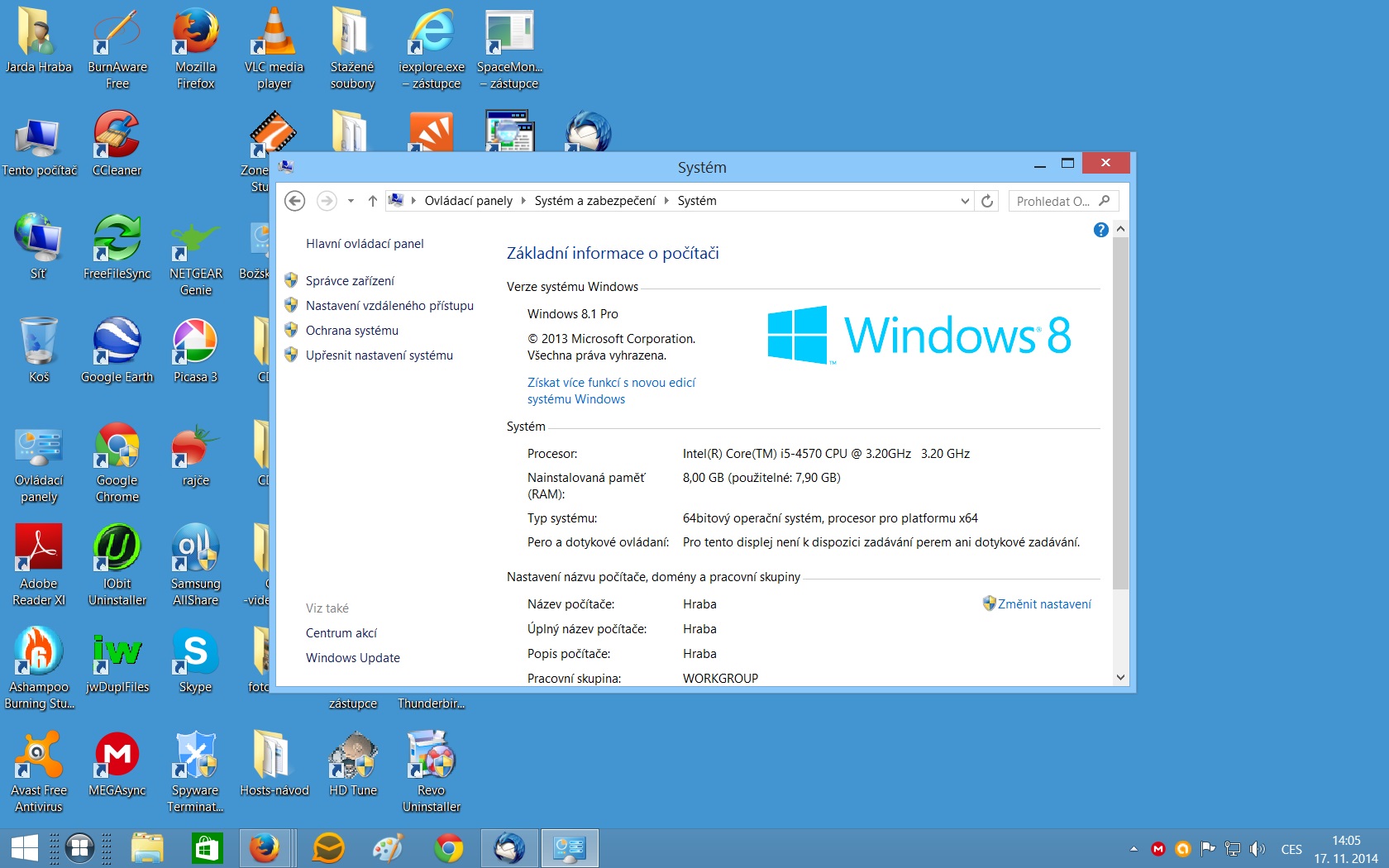Screen dimensions: 1389x868
Task: Expand the root breadcrumb arrow before Ovládací panely
Action: [x=413, y=201]
